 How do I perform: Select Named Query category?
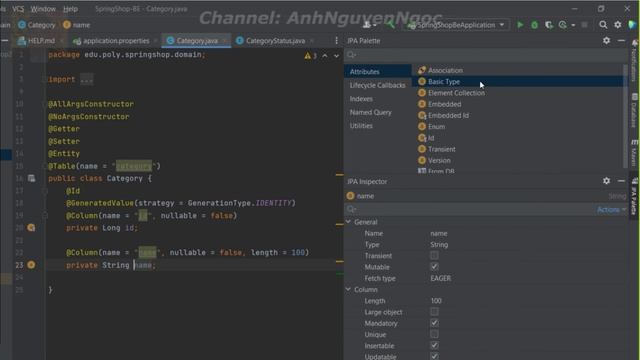371,112
